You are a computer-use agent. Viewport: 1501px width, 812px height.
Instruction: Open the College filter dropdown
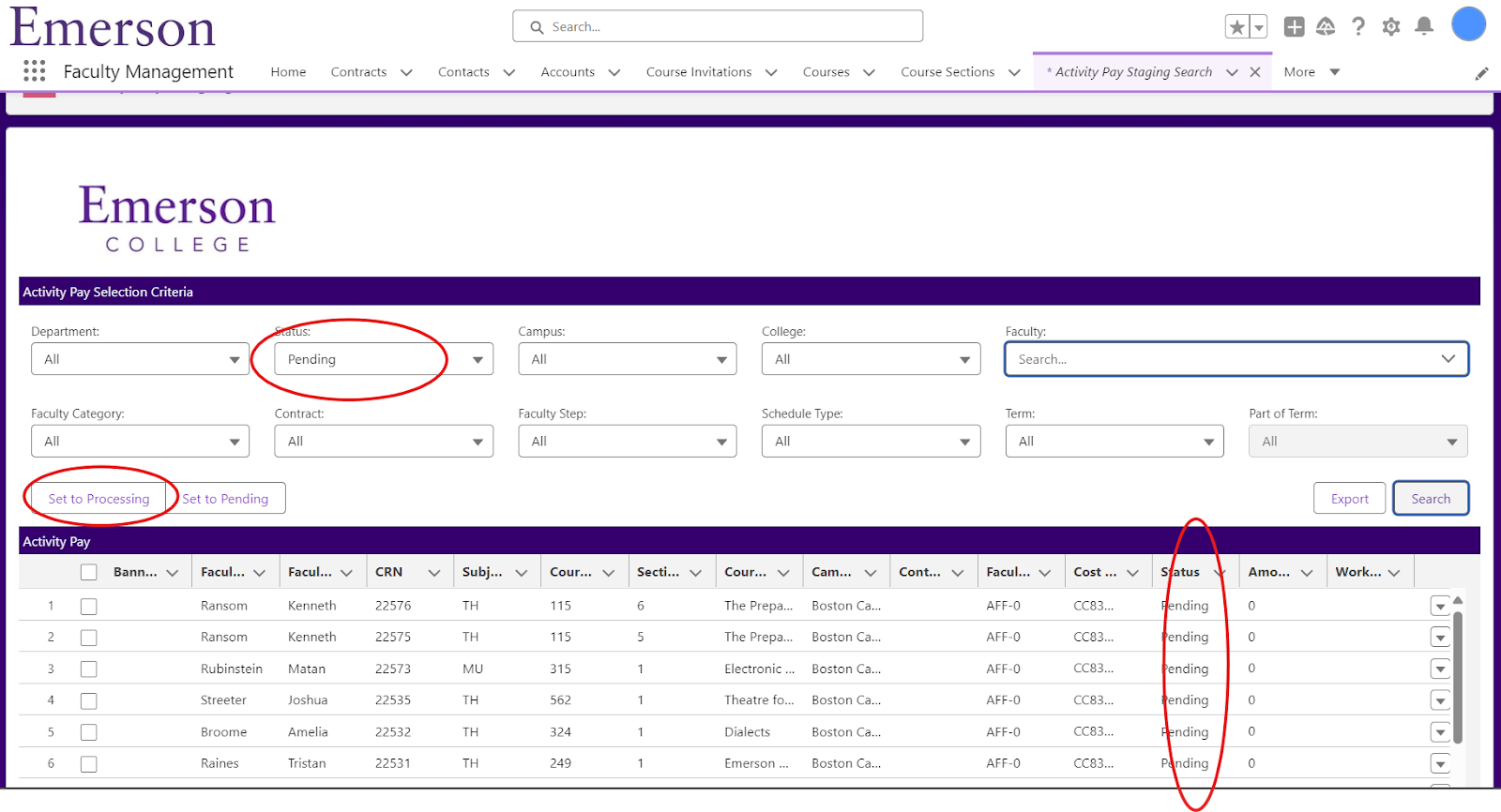point(872,359)
